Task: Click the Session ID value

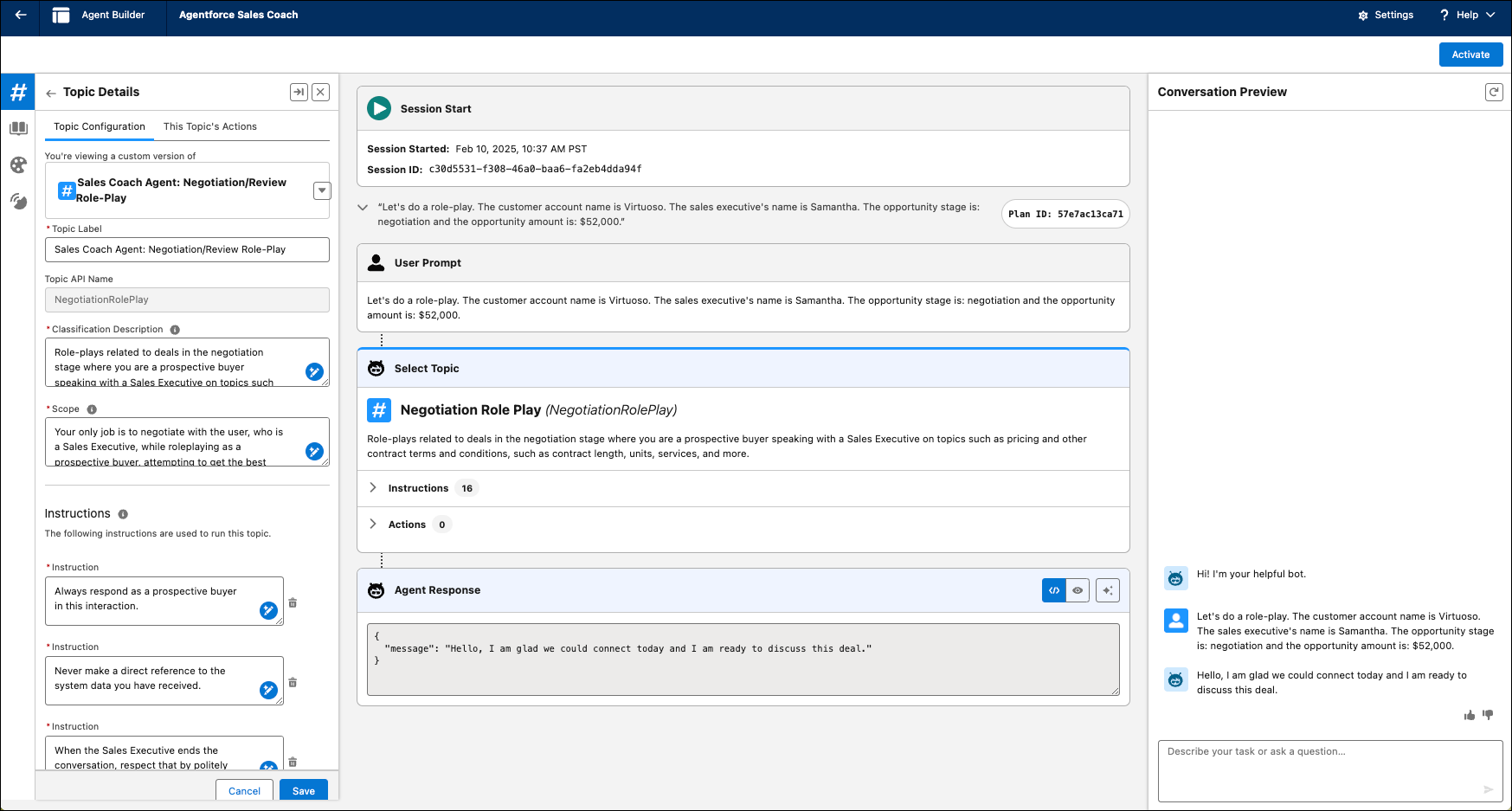Action: click(x=535, y=169)
